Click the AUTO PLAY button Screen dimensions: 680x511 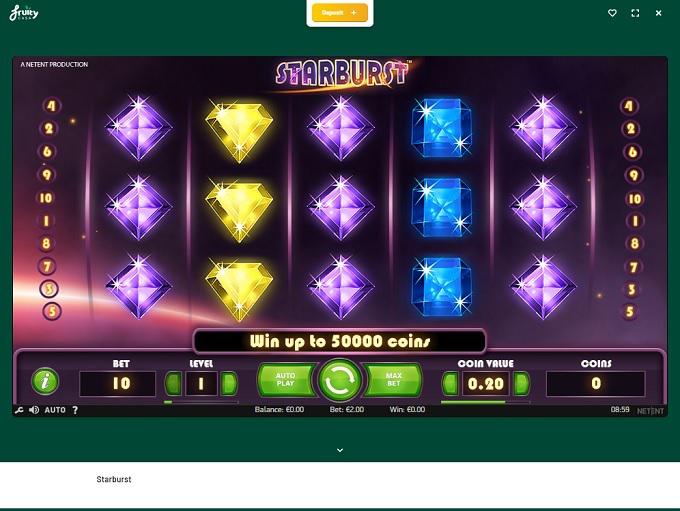(285, 380)
